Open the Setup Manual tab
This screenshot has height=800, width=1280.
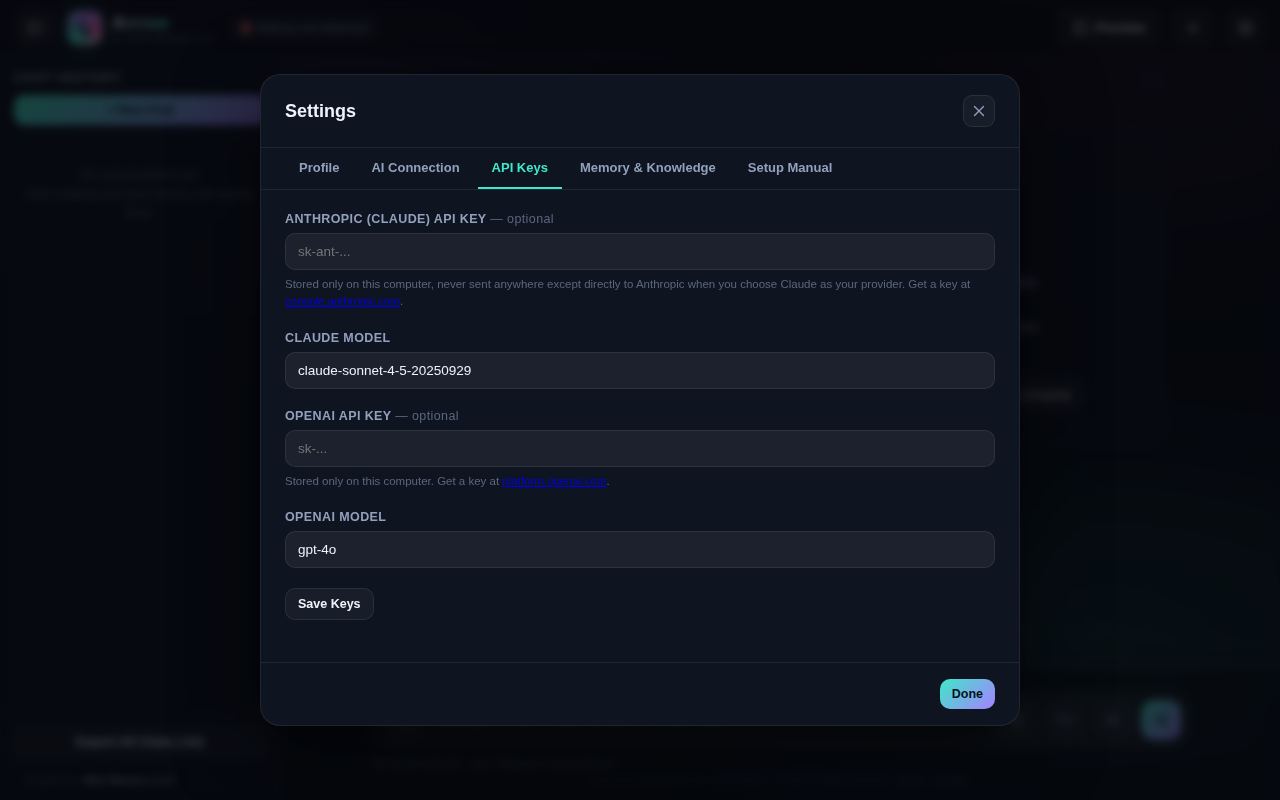click(790, 168)
